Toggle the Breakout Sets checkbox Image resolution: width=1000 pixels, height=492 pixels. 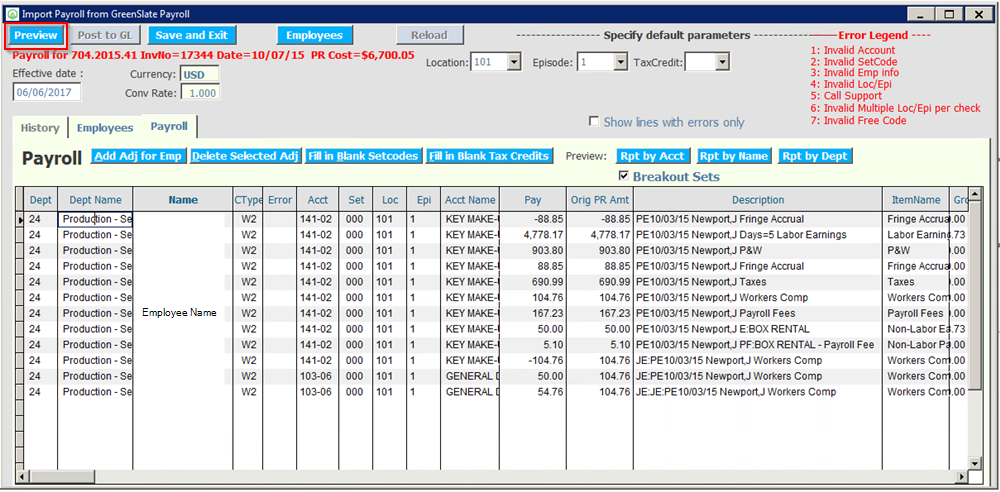click(624, 175)
